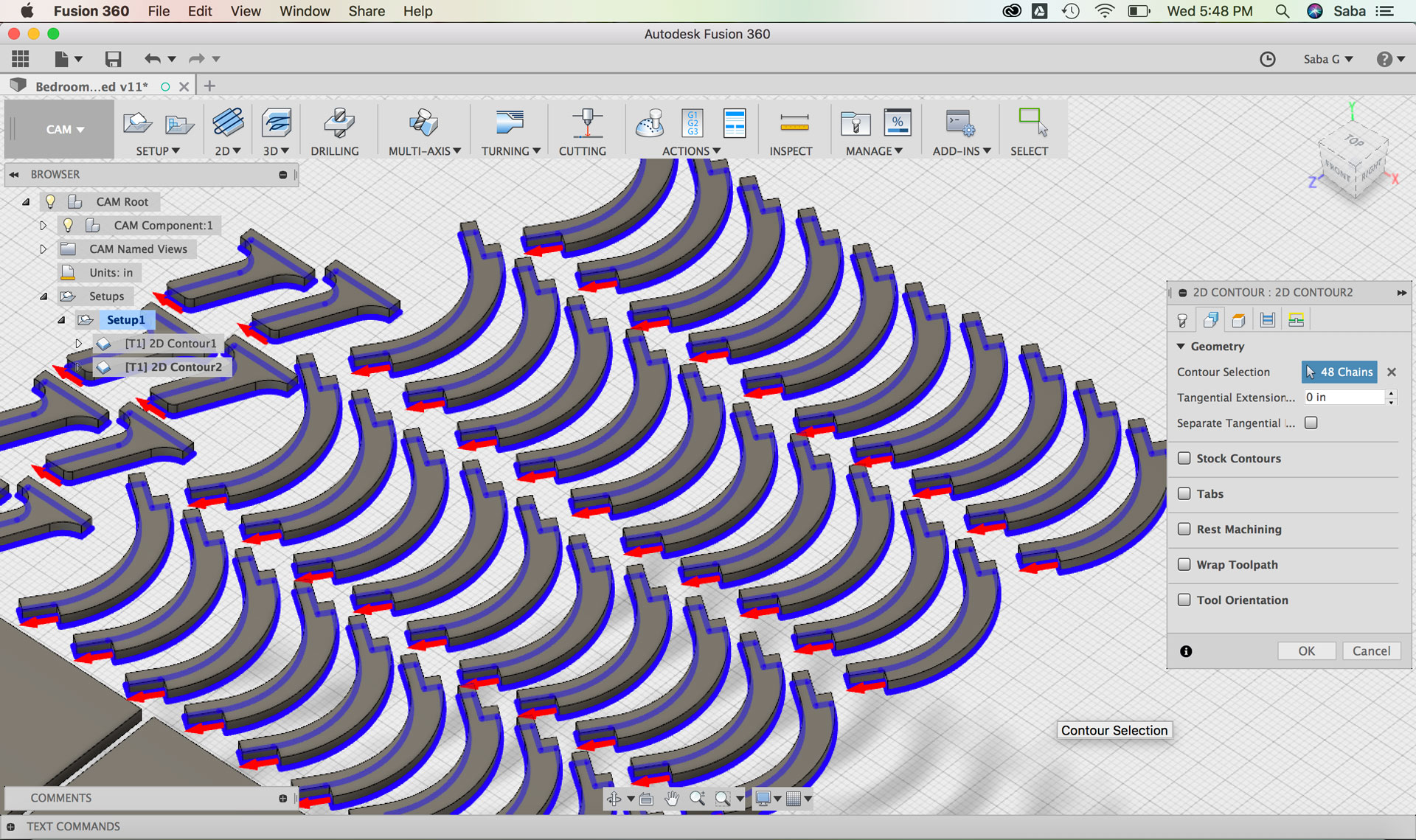
Task: Toggle the Rest Machining checkbox
Action: [x=1184, y=529]
